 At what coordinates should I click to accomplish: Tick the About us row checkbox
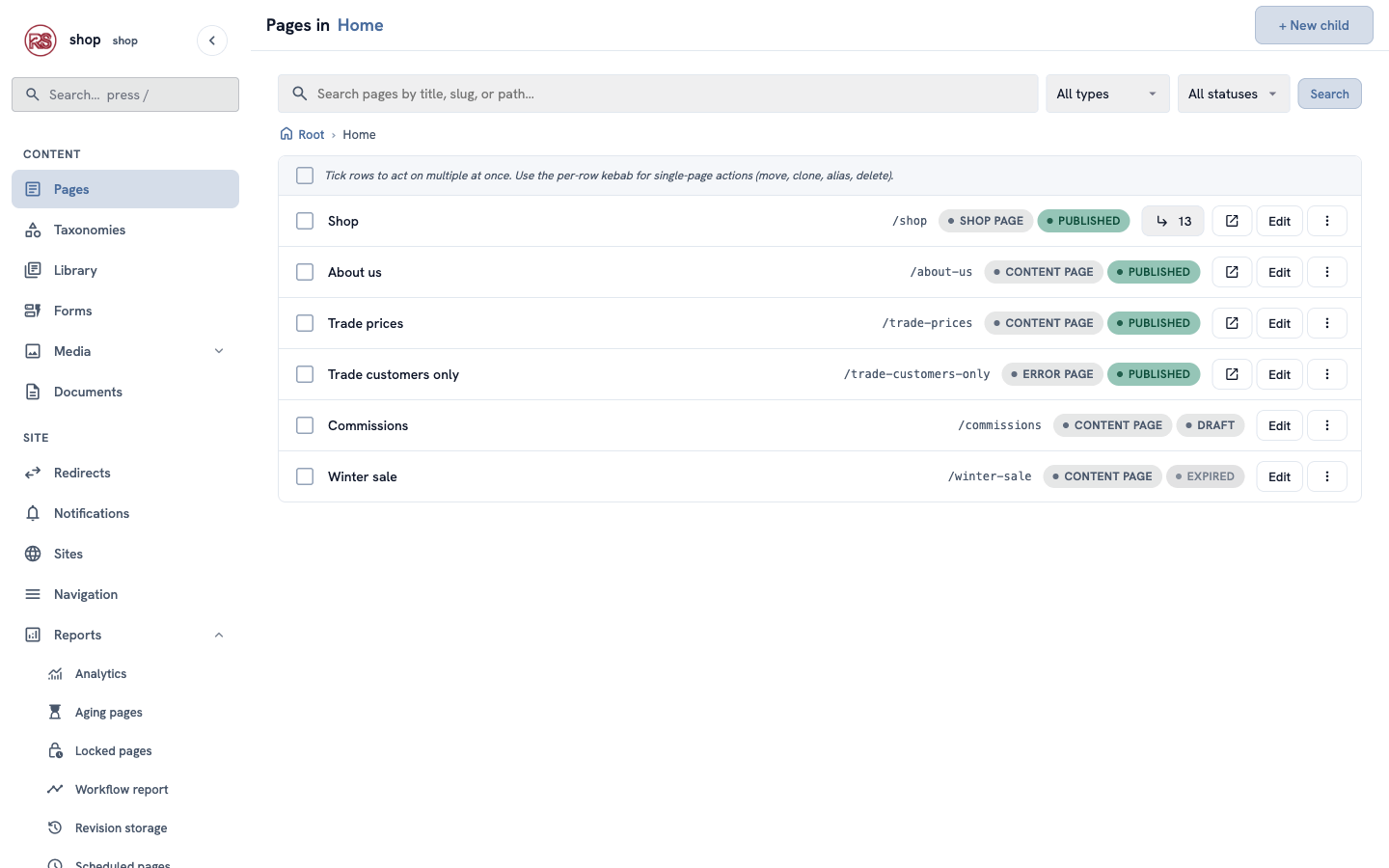click(x=305, y=272)
